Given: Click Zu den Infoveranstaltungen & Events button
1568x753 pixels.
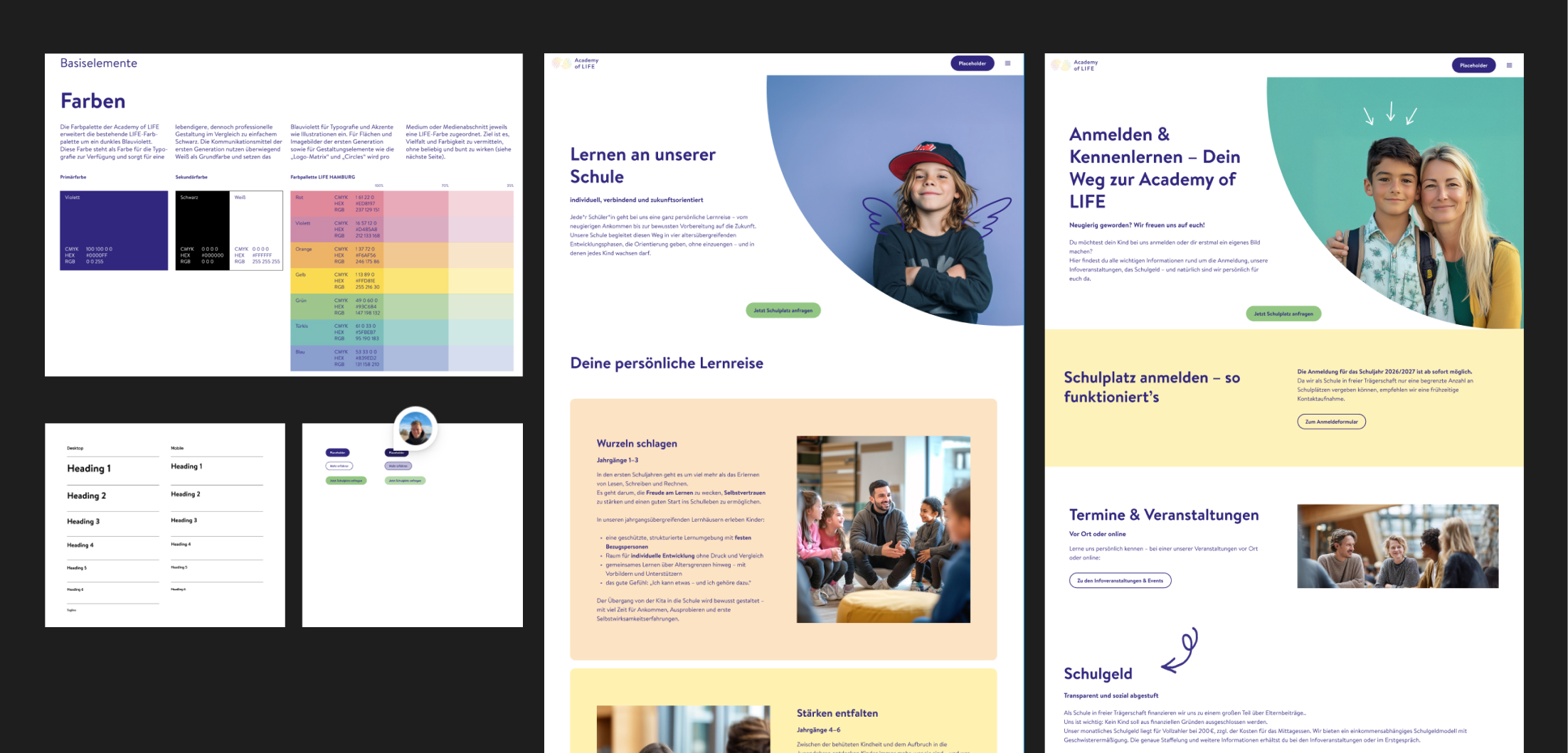Looking at the screenshot, I should tap(1120, 581).
